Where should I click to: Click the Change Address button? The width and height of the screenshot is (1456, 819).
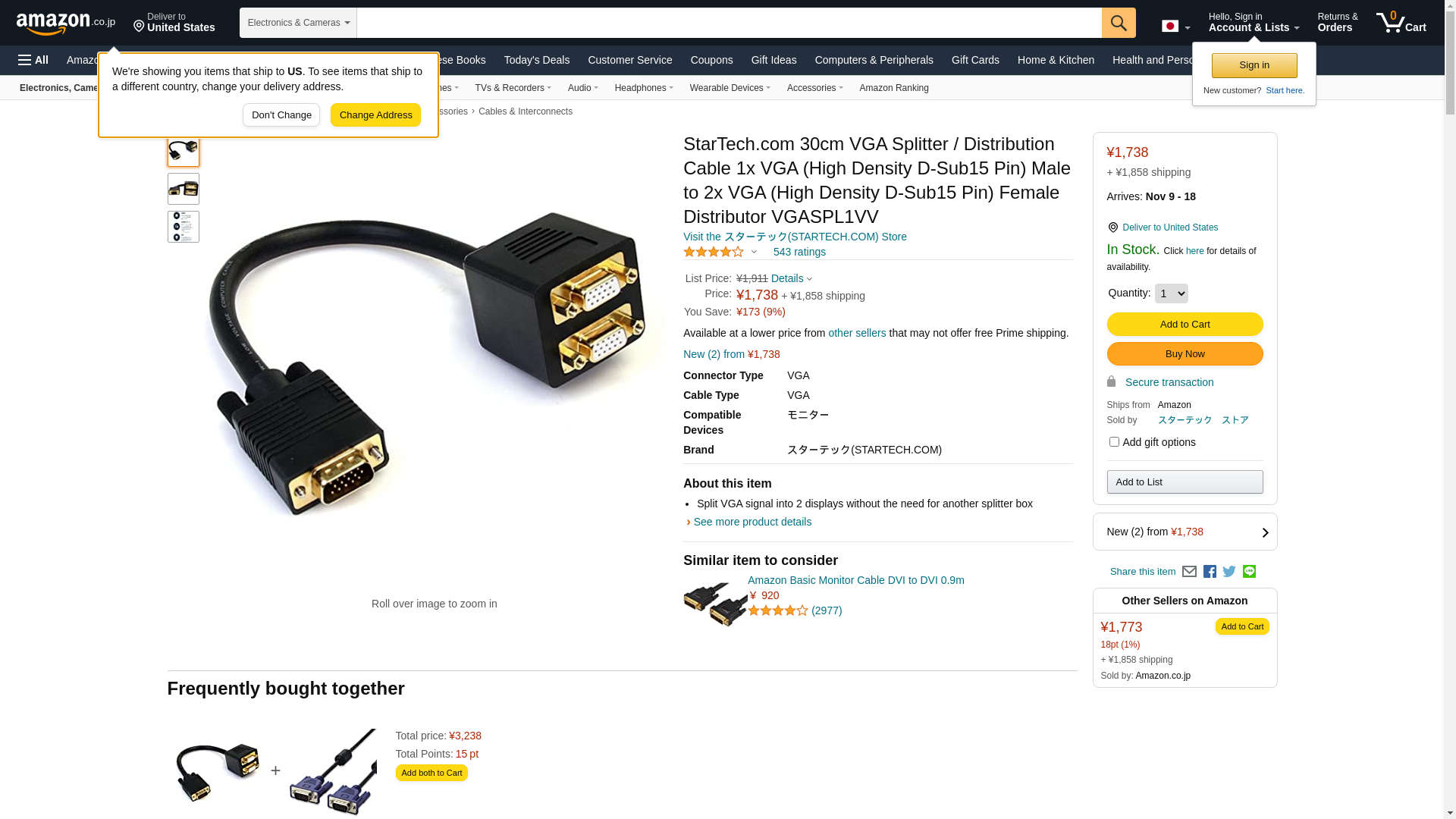[x=375, y=115]
